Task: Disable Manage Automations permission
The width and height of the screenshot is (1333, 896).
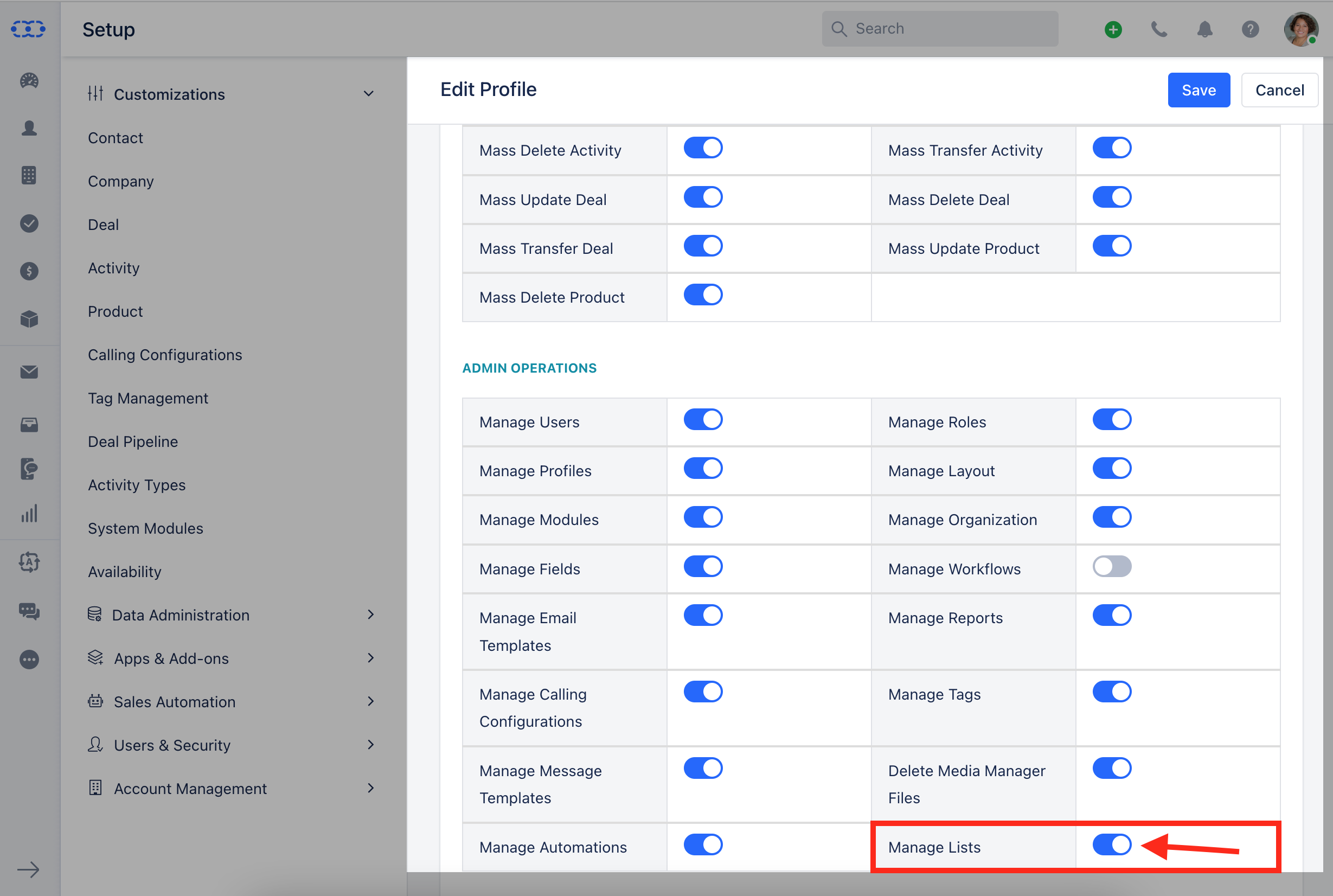Action: pyautogui.click(x=703, y=844)
